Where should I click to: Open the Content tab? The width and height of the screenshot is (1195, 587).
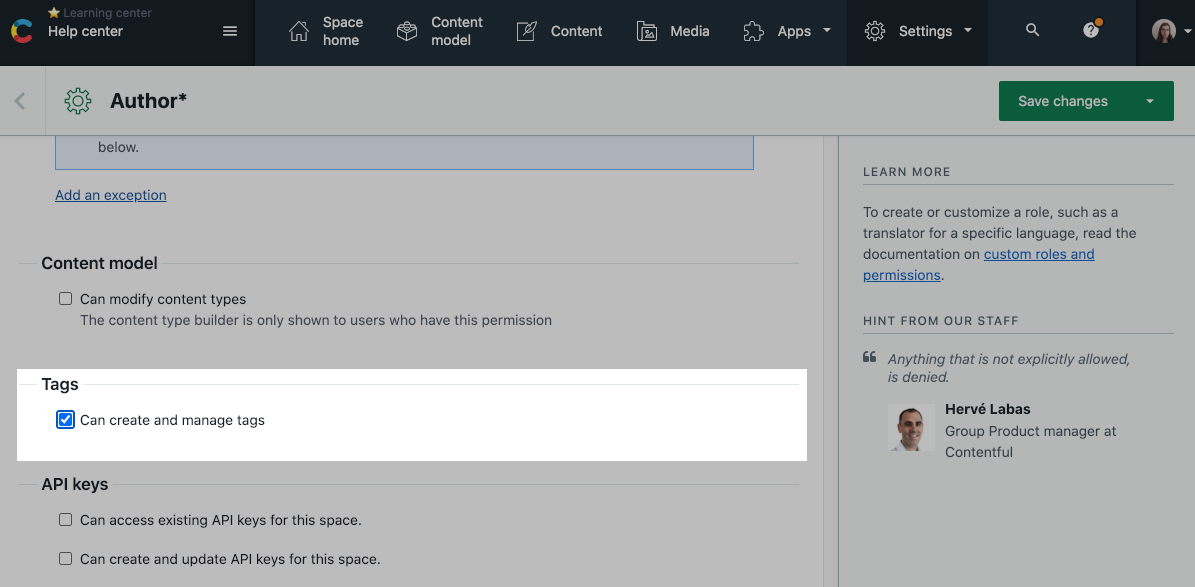[x=559, y=31]
